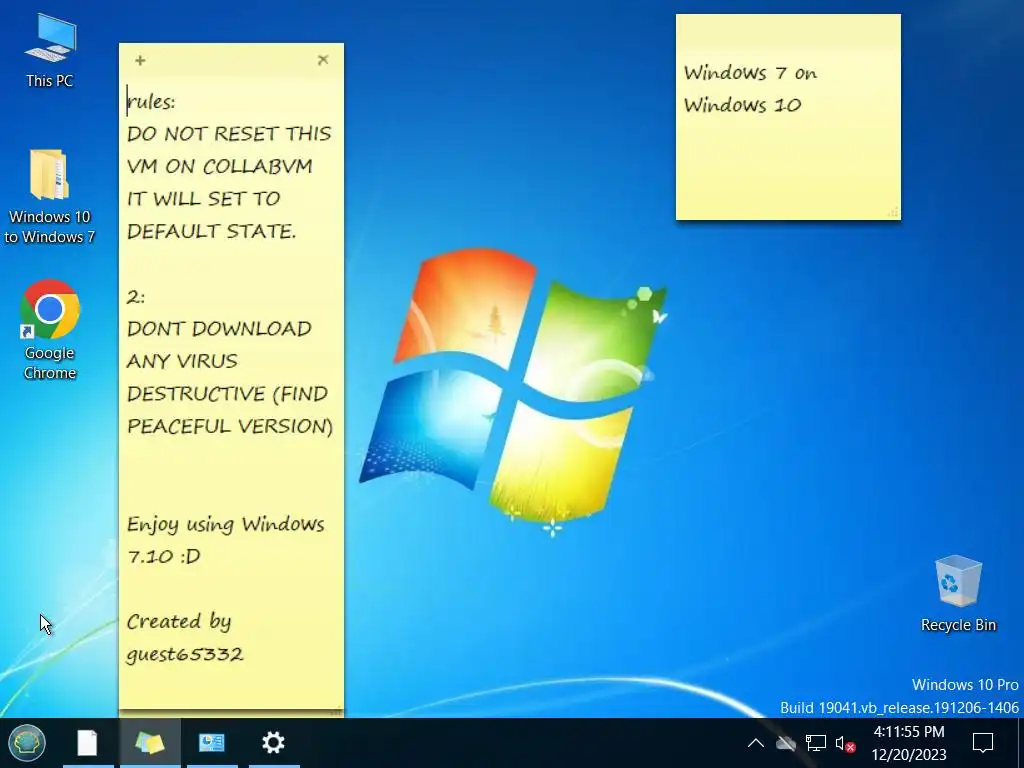Click the date 12/20/2023 in the taskbar

[908, 755]
